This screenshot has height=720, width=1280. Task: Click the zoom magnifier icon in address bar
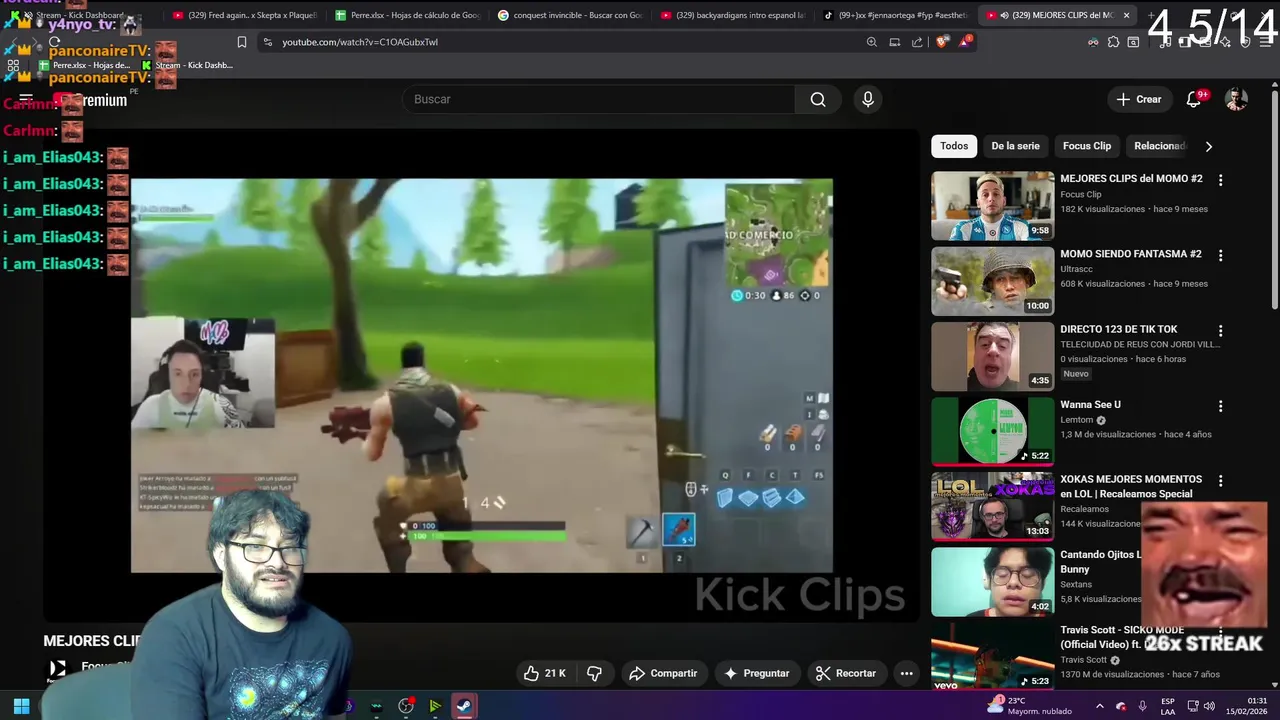click(x=872, y=42)
